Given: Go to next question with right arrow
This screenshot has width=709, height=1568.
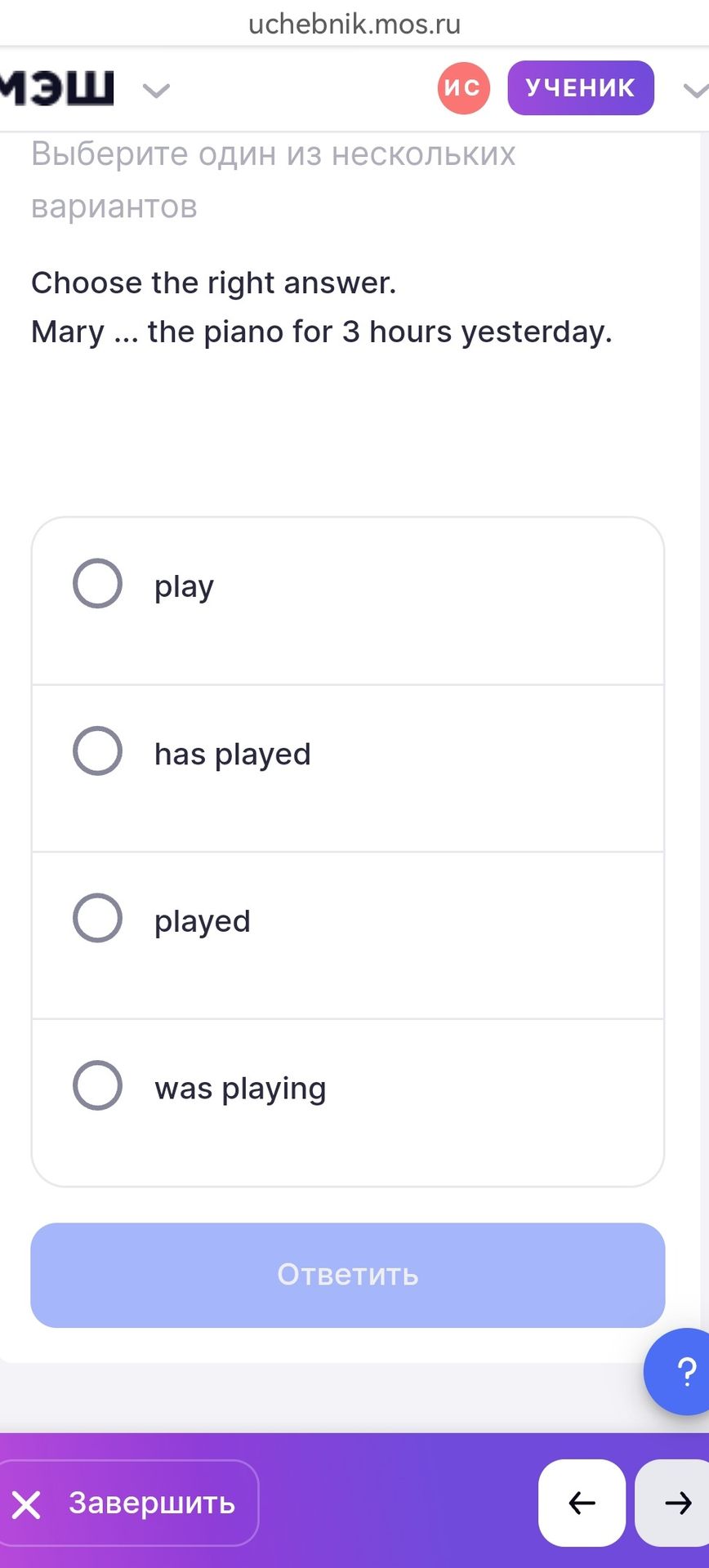Looking at the screenshot, I should (673, 1503).
